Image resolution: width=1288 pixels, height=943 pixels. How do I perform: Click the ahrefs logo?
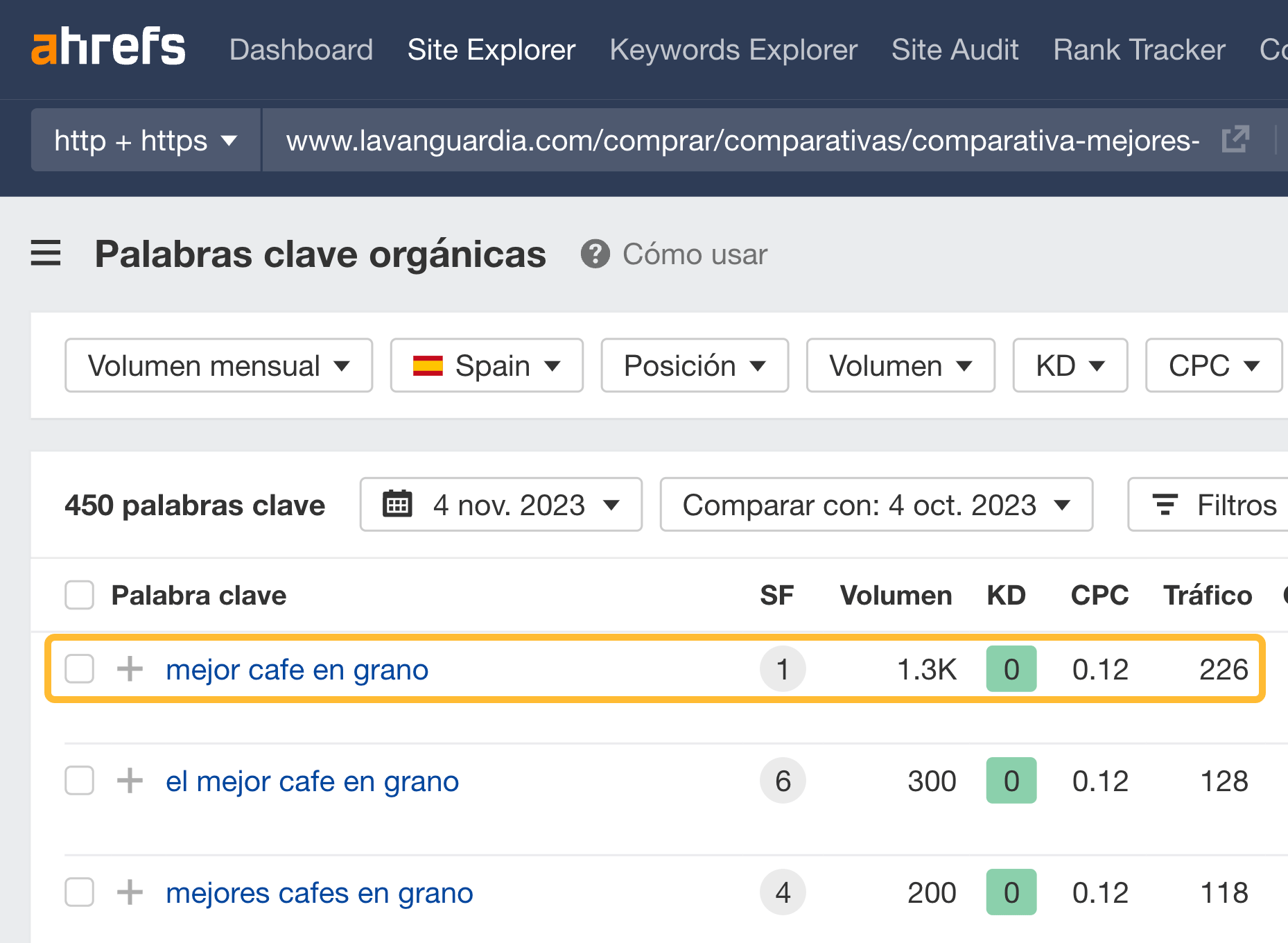click(107, 47)
